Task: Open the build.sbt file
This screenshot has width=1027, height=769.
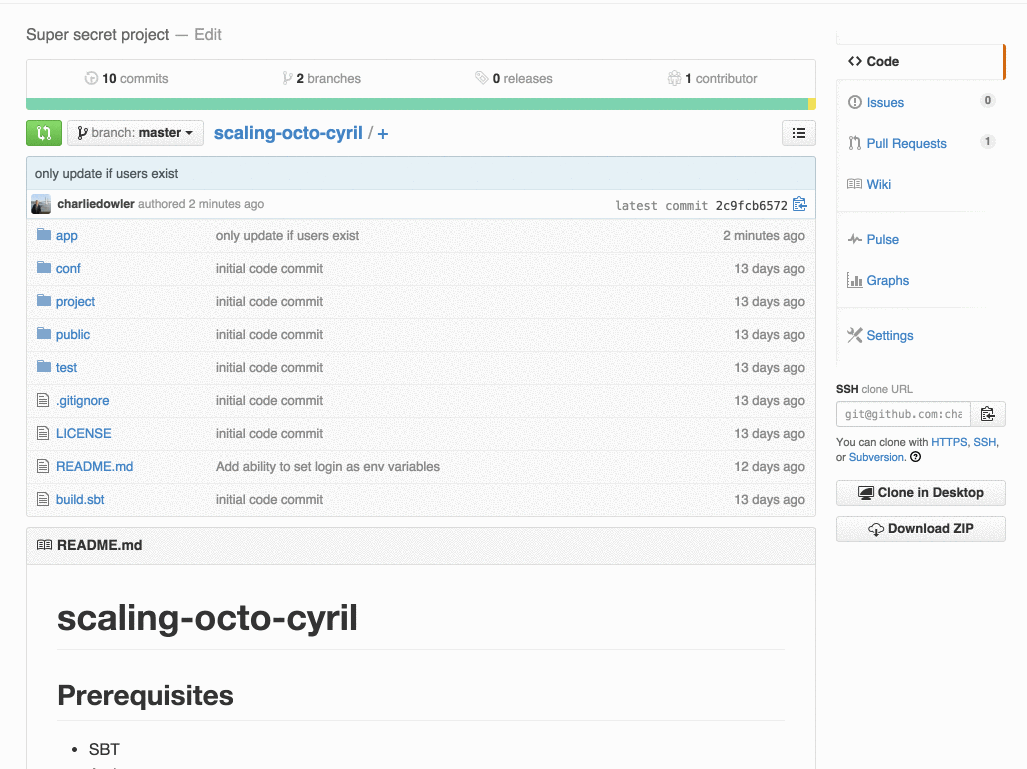Action: (x=80, y=499)
